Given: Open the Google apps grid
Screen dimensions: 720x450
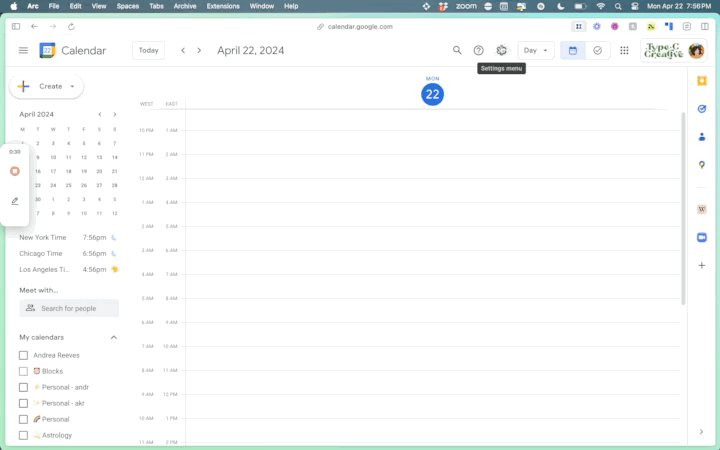Looking at the screenshot, I should coord(624,50).
